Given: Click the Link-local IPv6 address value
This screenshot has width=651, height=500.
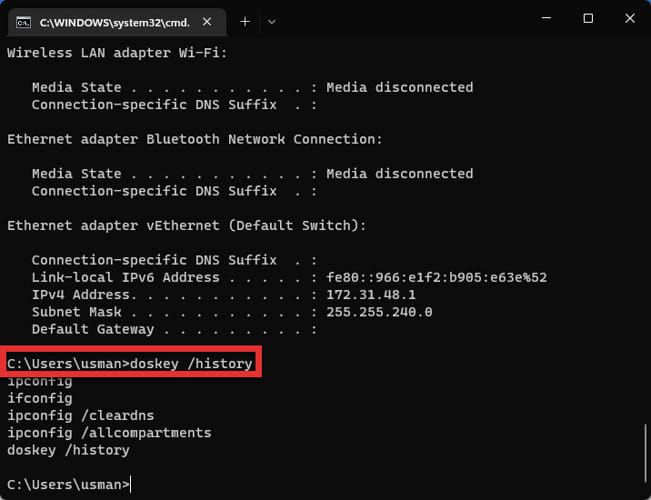Looking at the screenshot, I should click(437, 277).
